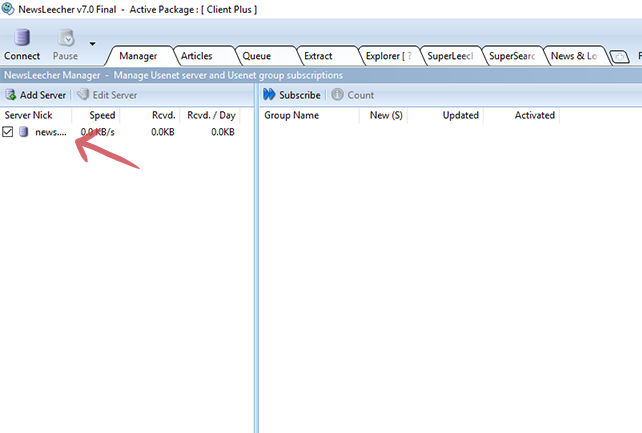Open the SuperSearch tab
Image resolution: width=642 pixels, height=433 pixels.
tap(512, 56)
